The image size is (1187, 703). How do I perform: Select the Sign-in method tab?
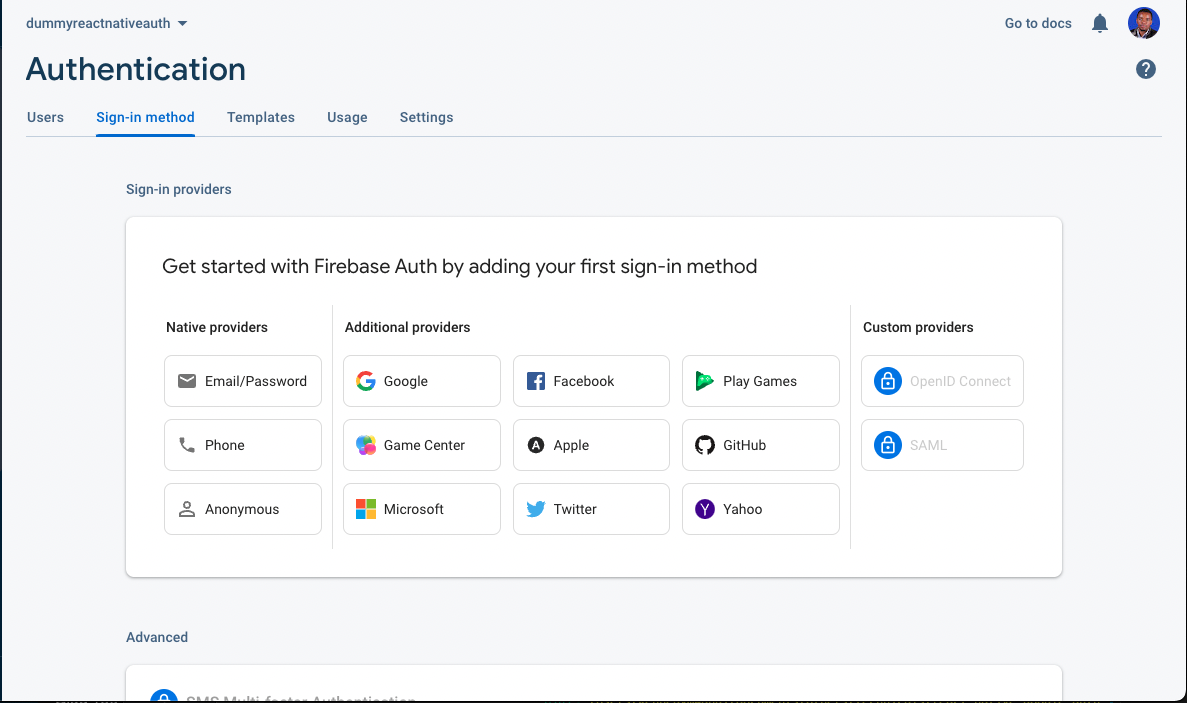point(145,117)
